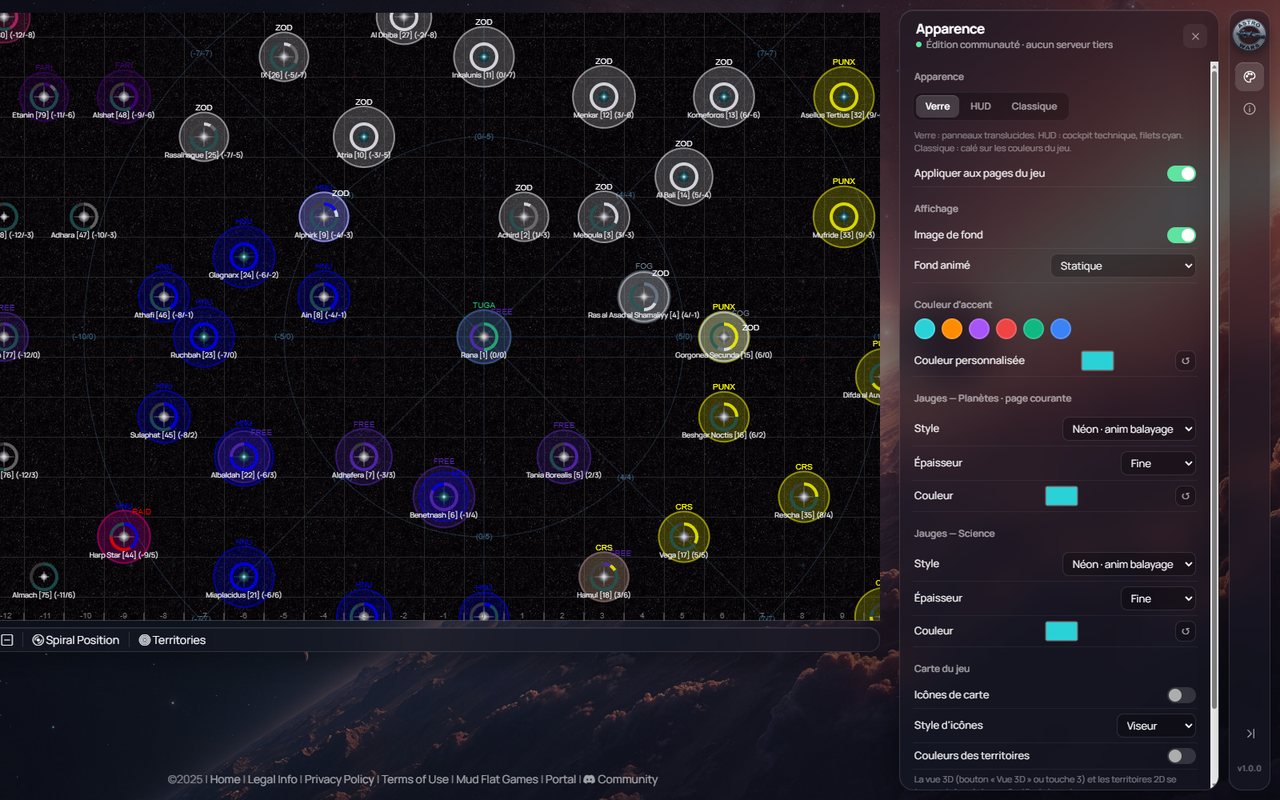Reset the Couleur personnalisée value
Viewport: 1280px width, 800px height.
coord(1185,361)
